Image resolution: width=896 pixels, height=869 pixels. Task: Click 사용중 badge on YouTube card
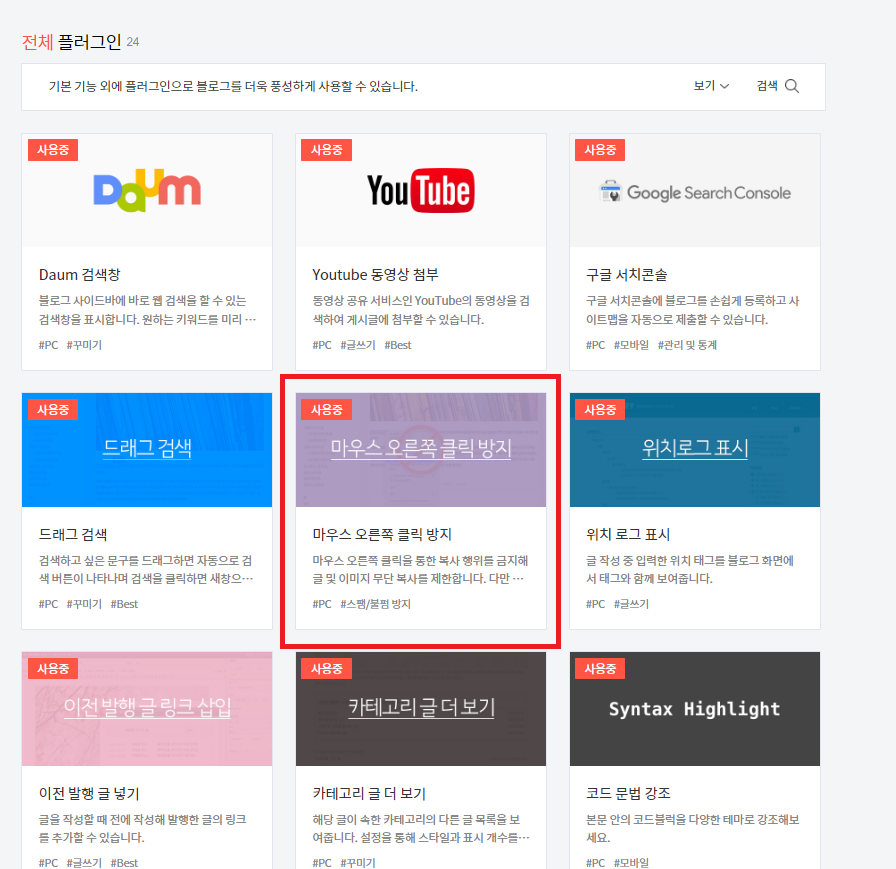pyautogui.click(x=326, y=150)
